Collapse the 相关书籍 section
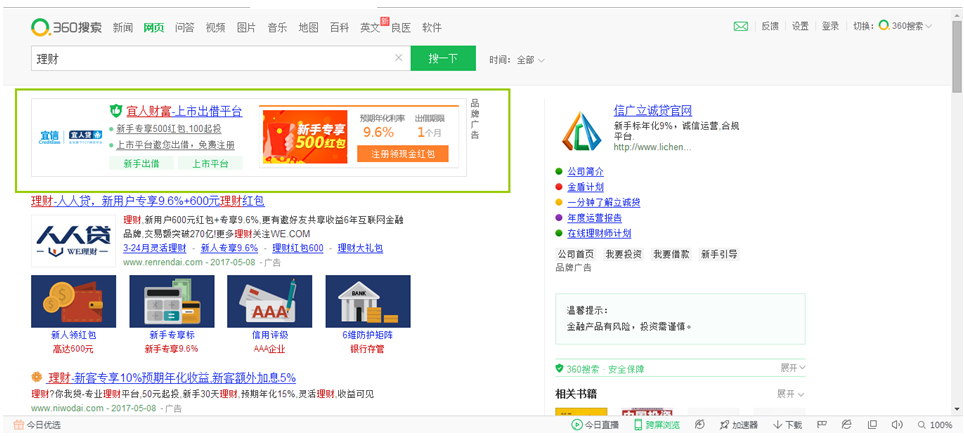 pyautogui.click(x=792, y=394)
